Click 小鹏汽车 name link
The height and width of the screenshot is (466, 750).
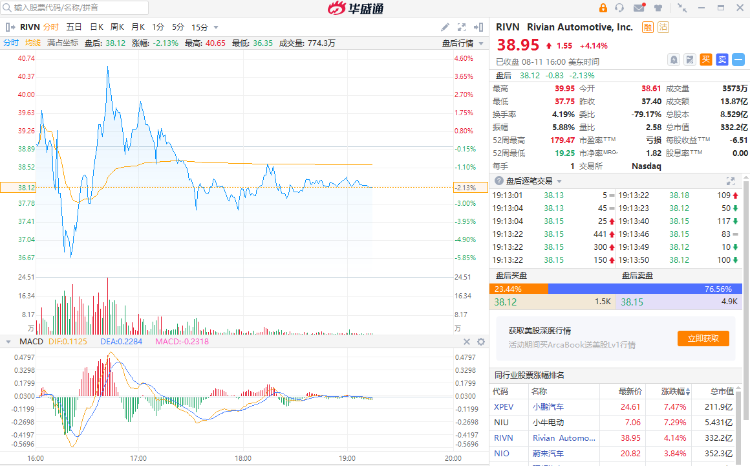[548, 407]
